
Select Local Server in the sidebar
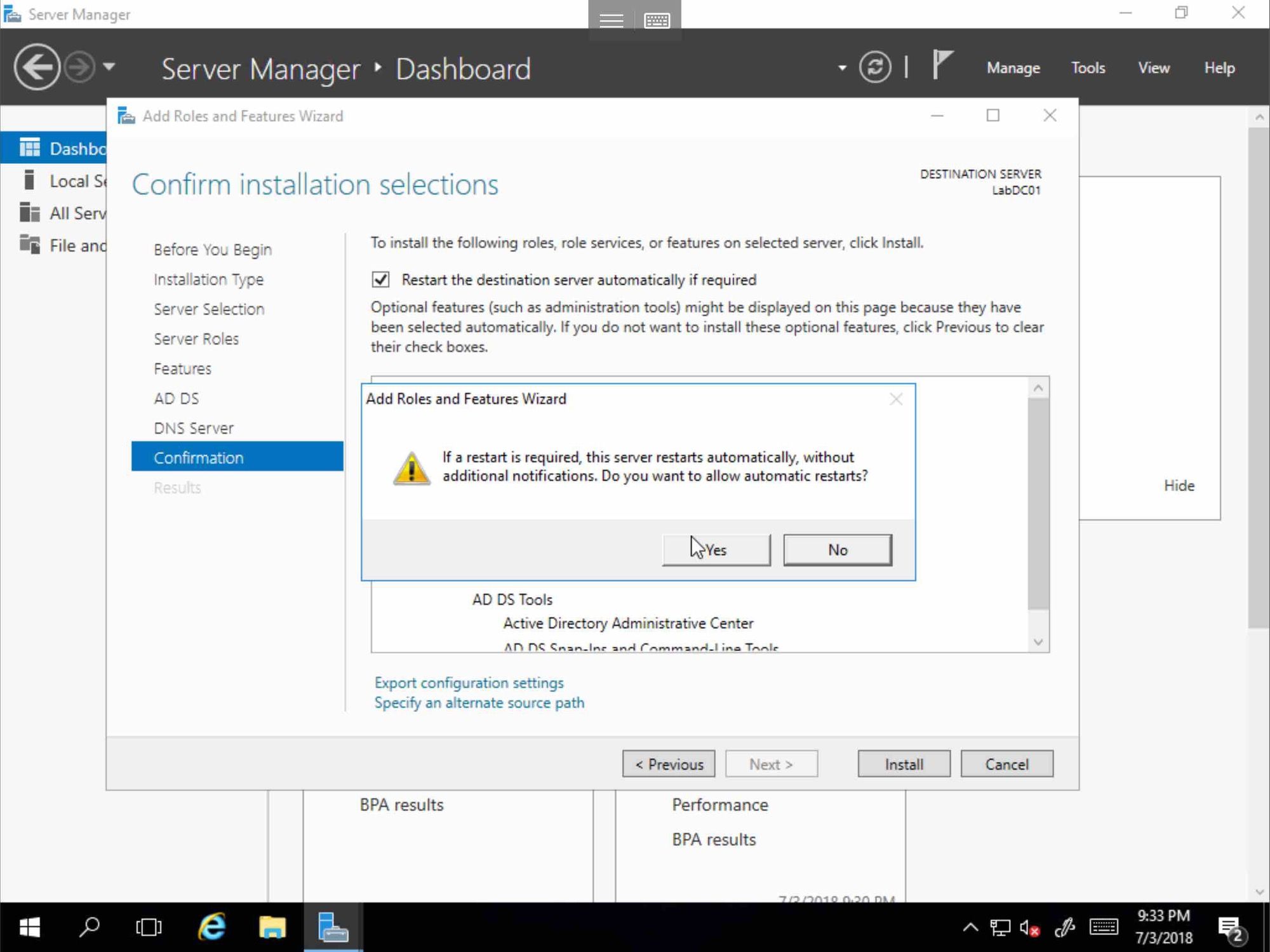pos(54,181)
